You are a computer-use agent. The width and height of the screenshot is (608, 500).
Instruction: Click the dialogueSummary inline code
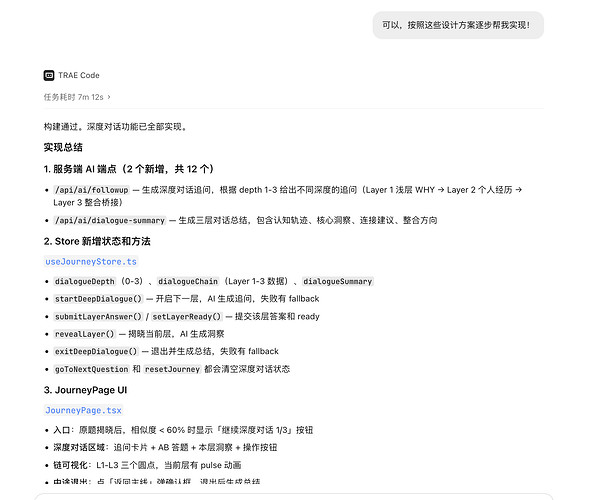tap(337, 281)
